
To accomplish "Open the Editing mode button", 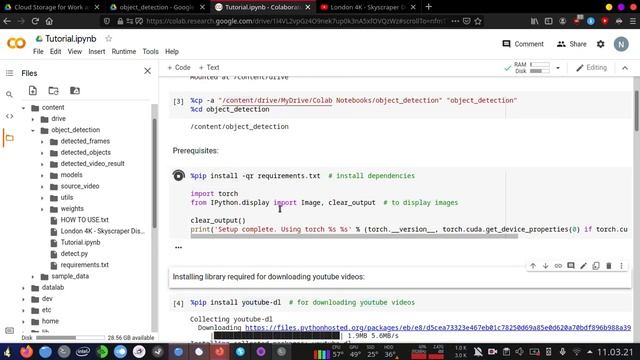I will pos(591,68).
